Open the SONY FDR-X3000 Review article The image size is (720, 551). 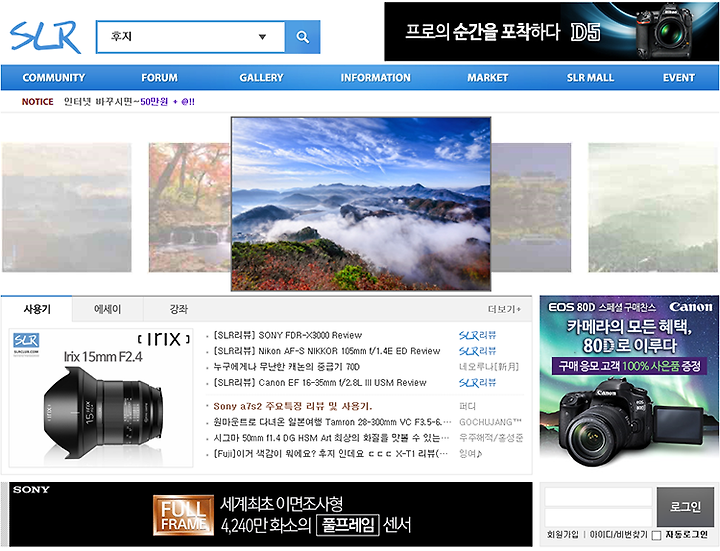(x=287, y=335)
